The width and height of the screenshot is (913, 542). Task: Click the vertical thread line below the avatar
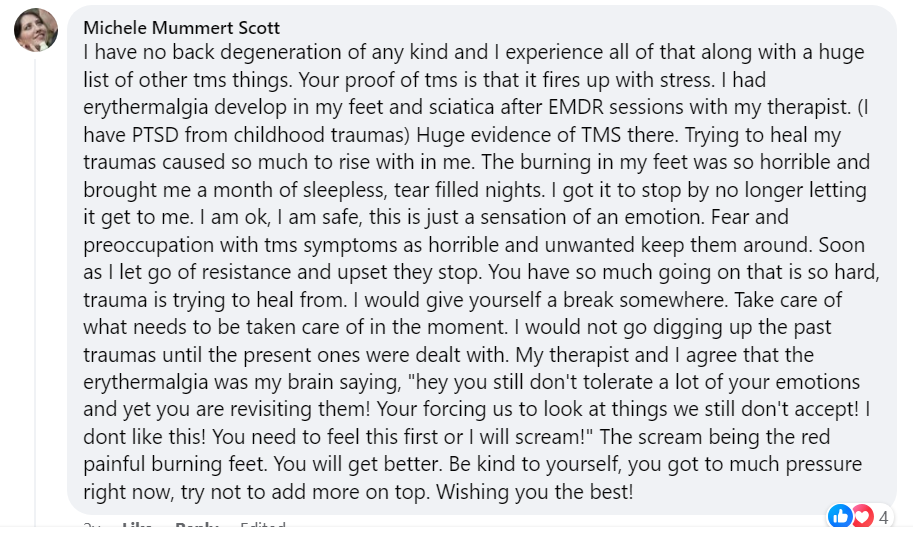[x=35, y=300]
